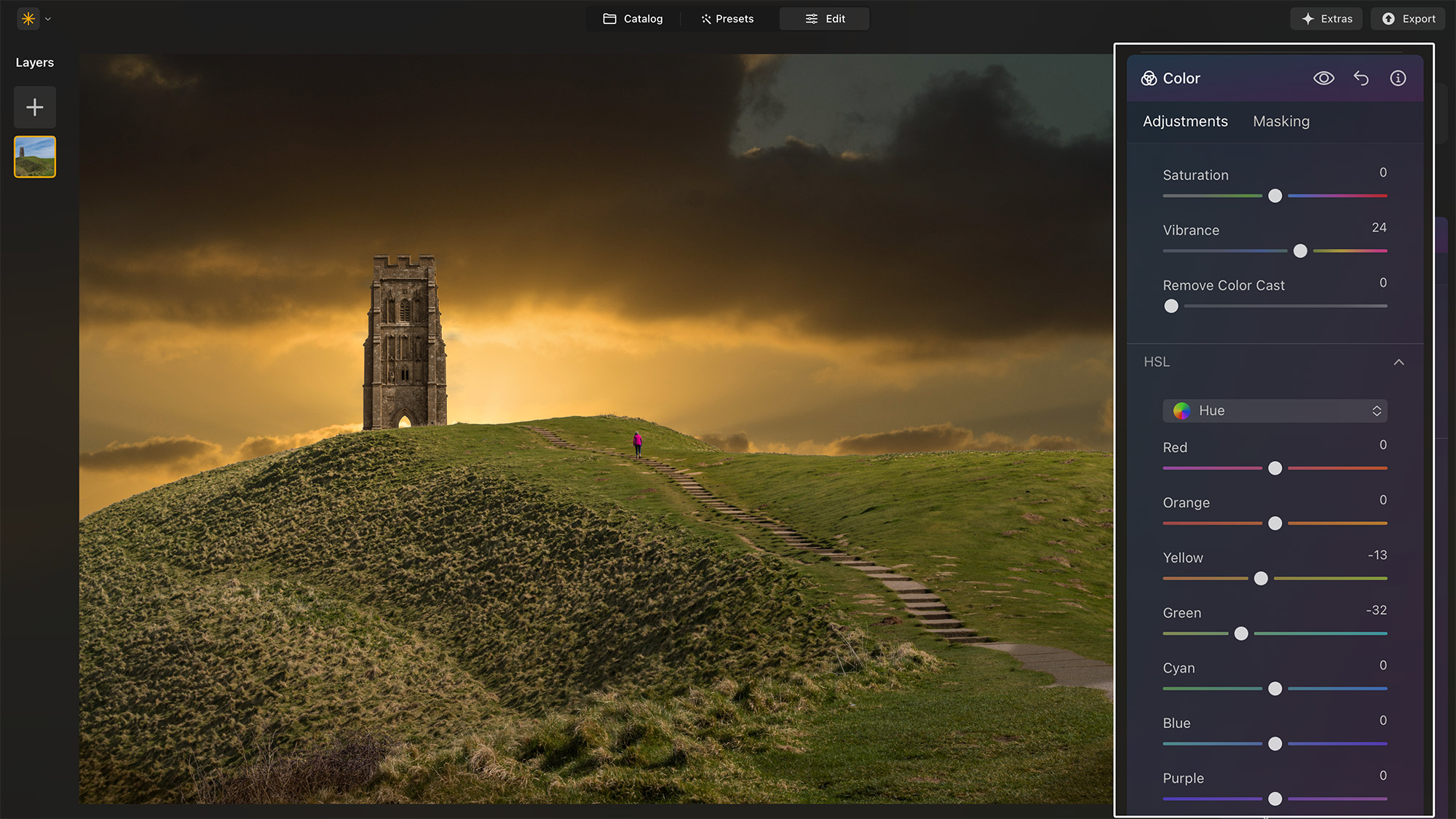Switch to the Edit tab
This screenshot has width=1456, height=819.
pos(824,19)
